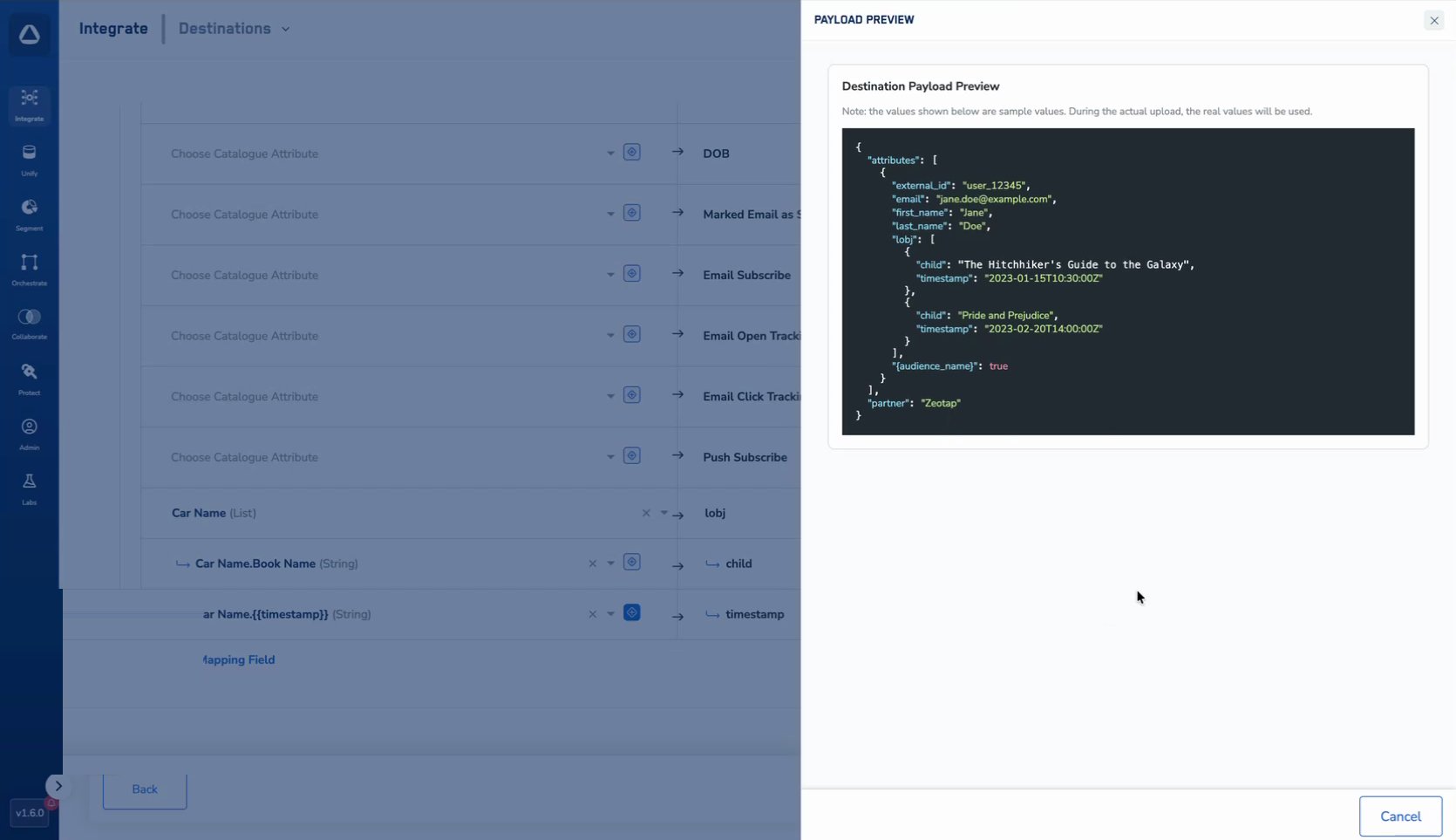Clear the Car Name.Book Name selection

[x=593, y=563]
